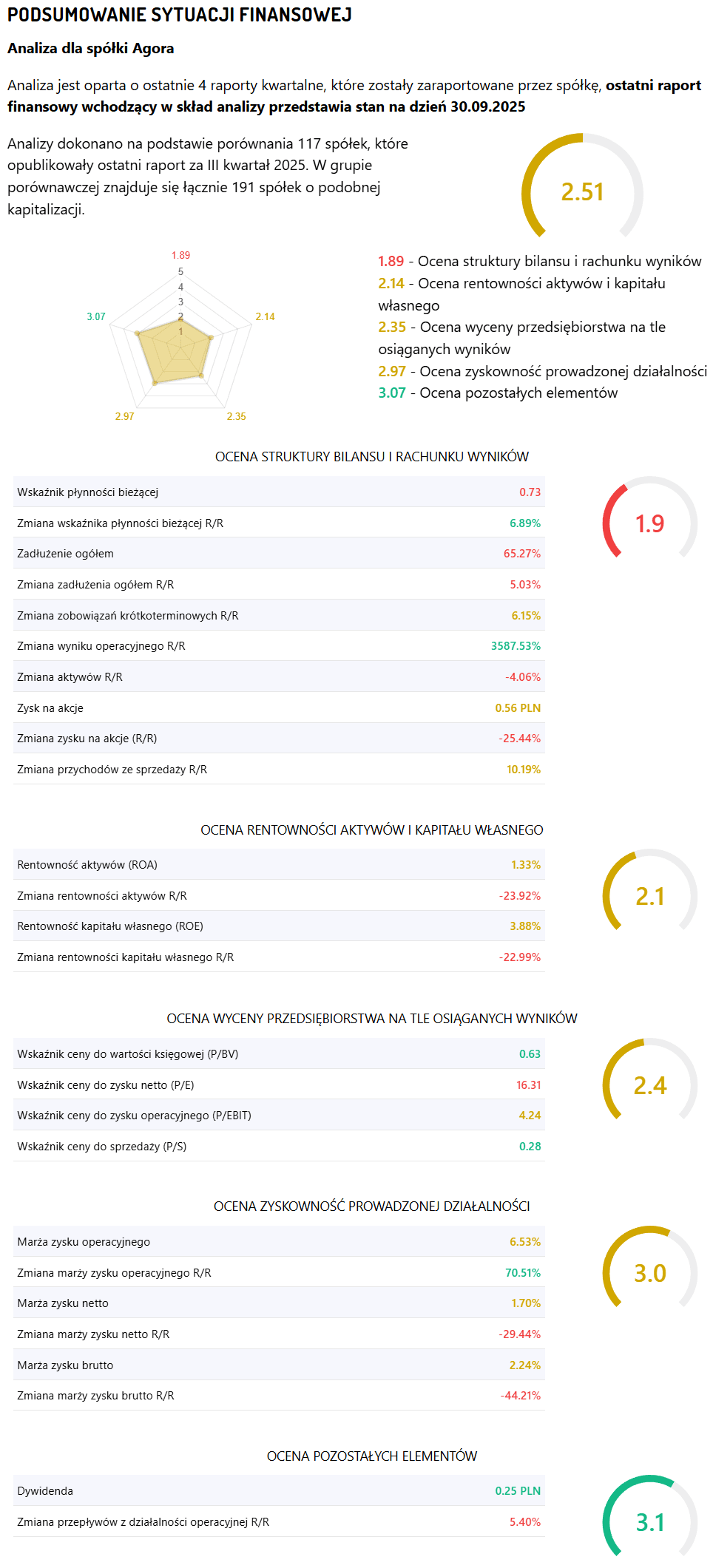Screen dimensions: 713x1568
Task: Click the 3.07 label on radar chart
Action: point(96,316)
